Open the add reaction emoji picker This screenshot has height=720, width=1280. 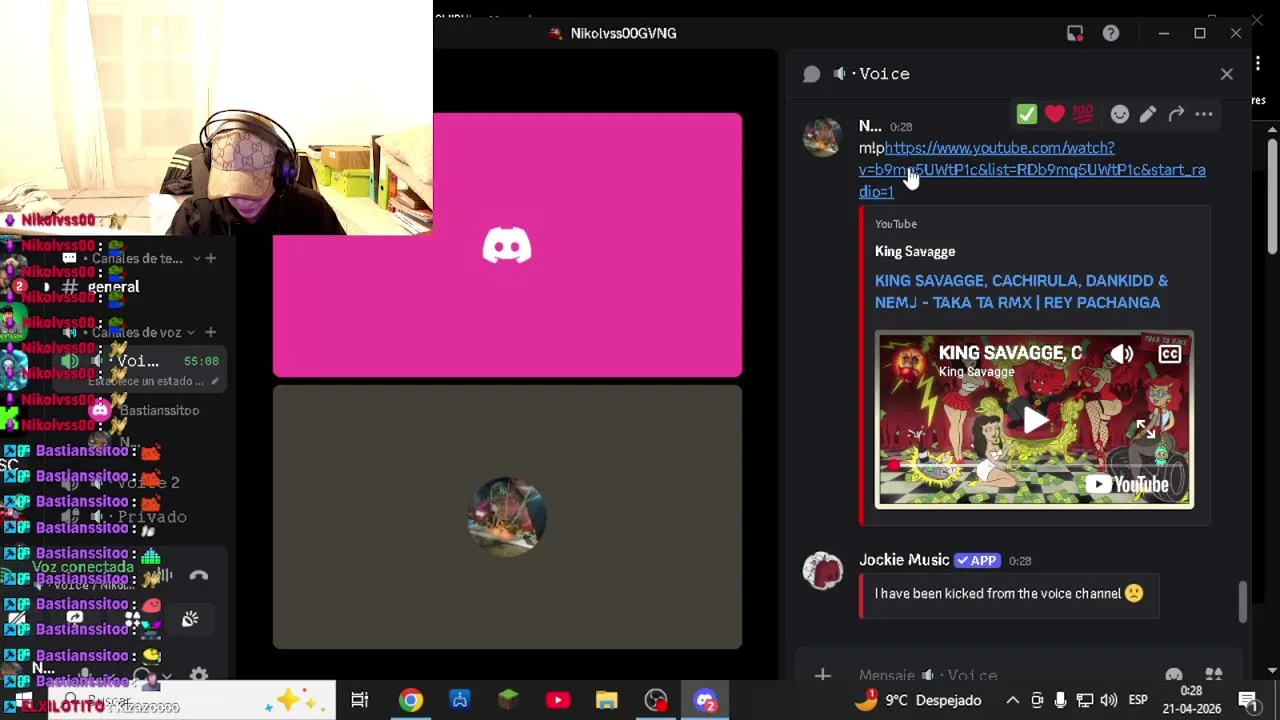1119,115
